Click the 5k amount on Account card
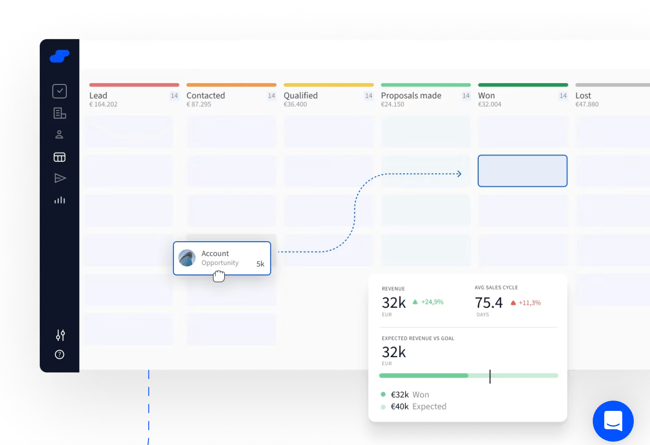 tap(260, 264)
